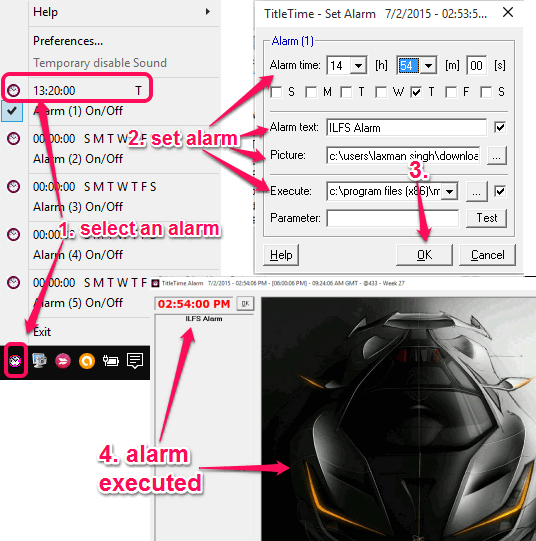
Task: Click the Alarm text input field
Action: pyautogui.click(x=406, y=128)
